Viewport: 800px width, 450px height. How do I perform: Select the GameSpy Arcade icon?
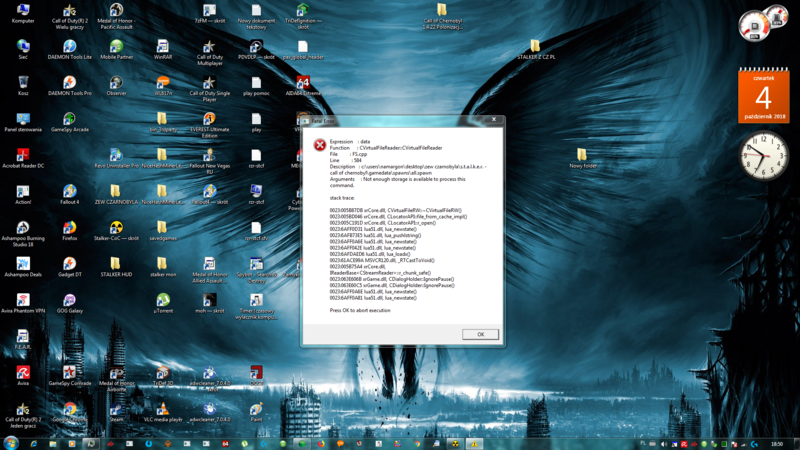coord(70,122)
